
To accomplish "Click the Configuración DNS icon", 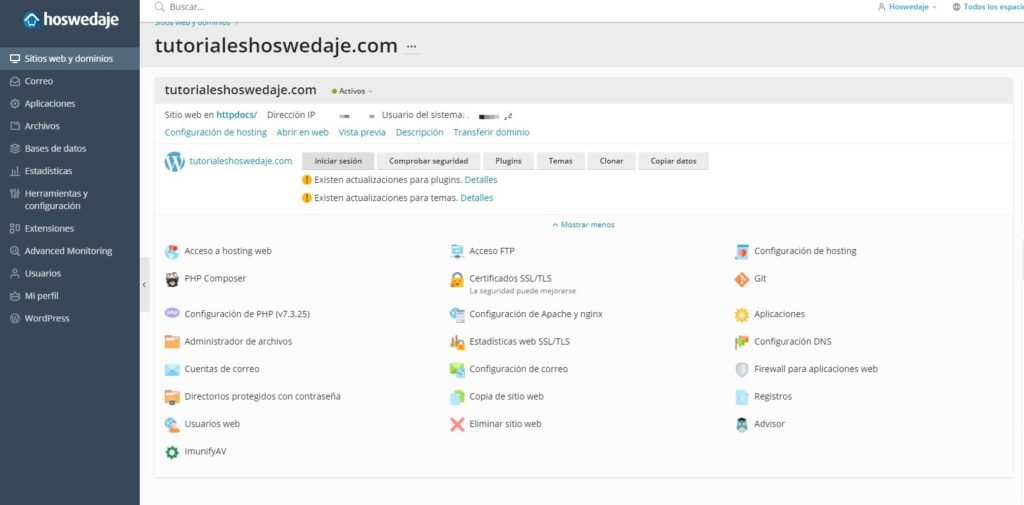I will click(x=742, y=342).
